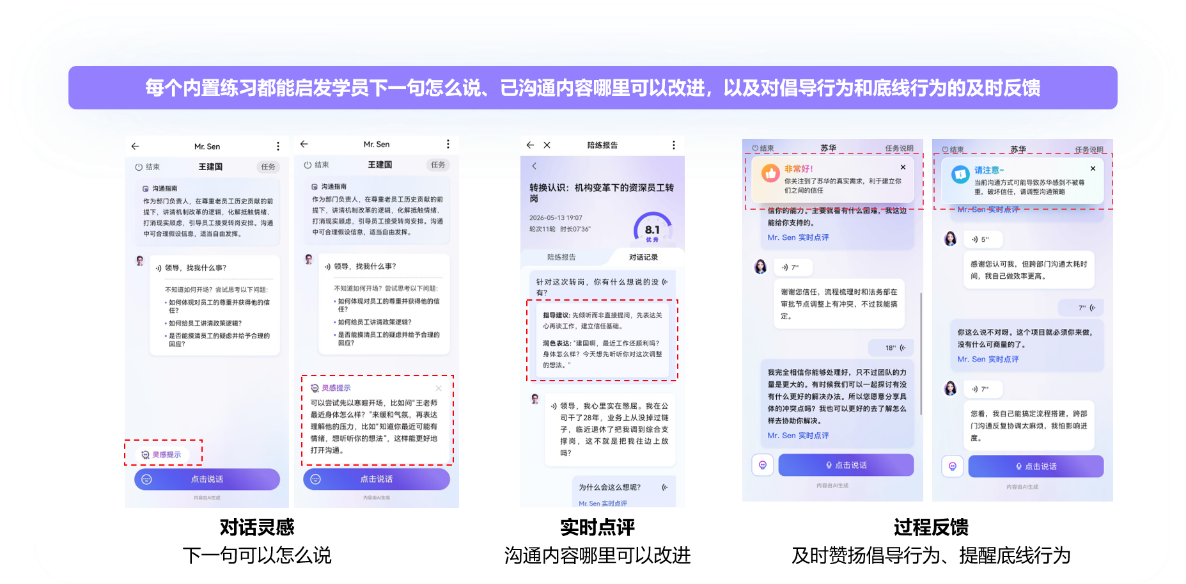Click the blue alert icon in 请注意

[x=960, y=174]
